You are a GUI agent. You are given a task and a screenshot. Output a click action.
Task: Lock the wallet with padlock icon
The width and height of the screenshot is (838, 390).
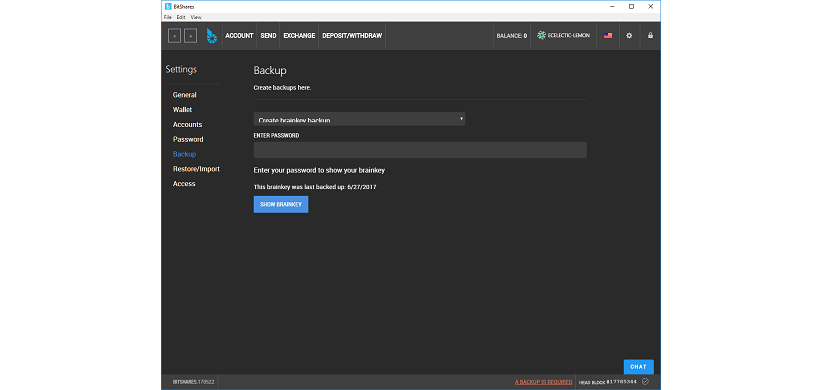pyautogui.click(x=650, y=36)
